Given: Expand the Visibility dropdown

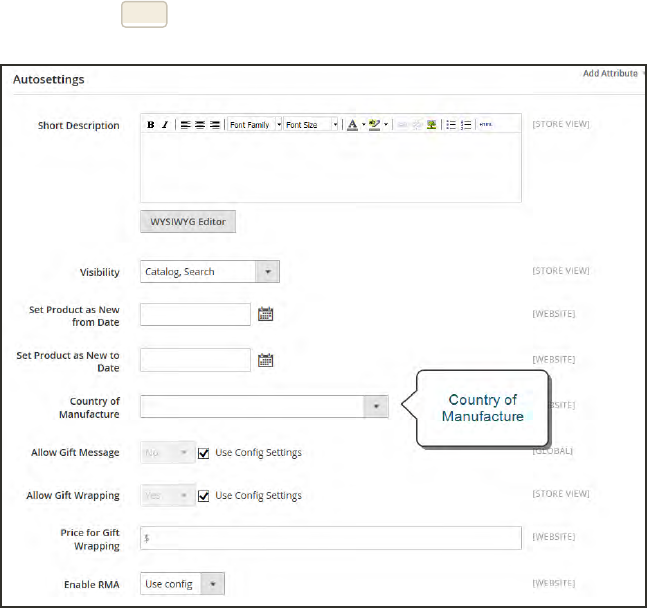Looking at the screenshot, I should (x=267, y=272).
